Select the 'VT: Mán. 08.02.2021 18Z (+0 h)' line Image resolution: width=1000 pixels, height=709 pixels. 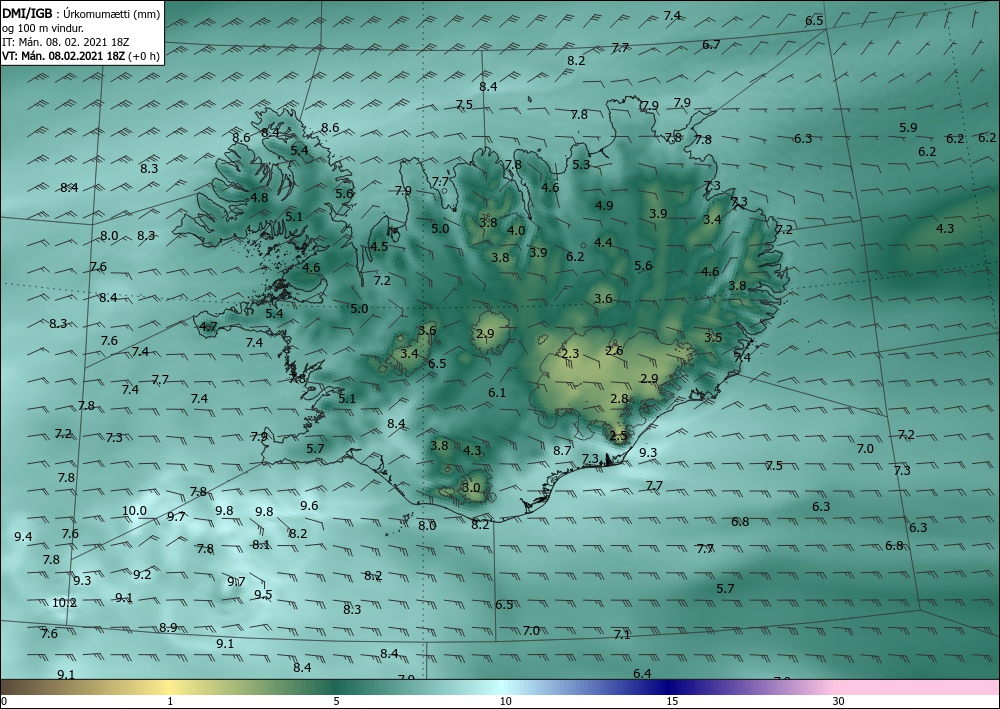point(81,56)
